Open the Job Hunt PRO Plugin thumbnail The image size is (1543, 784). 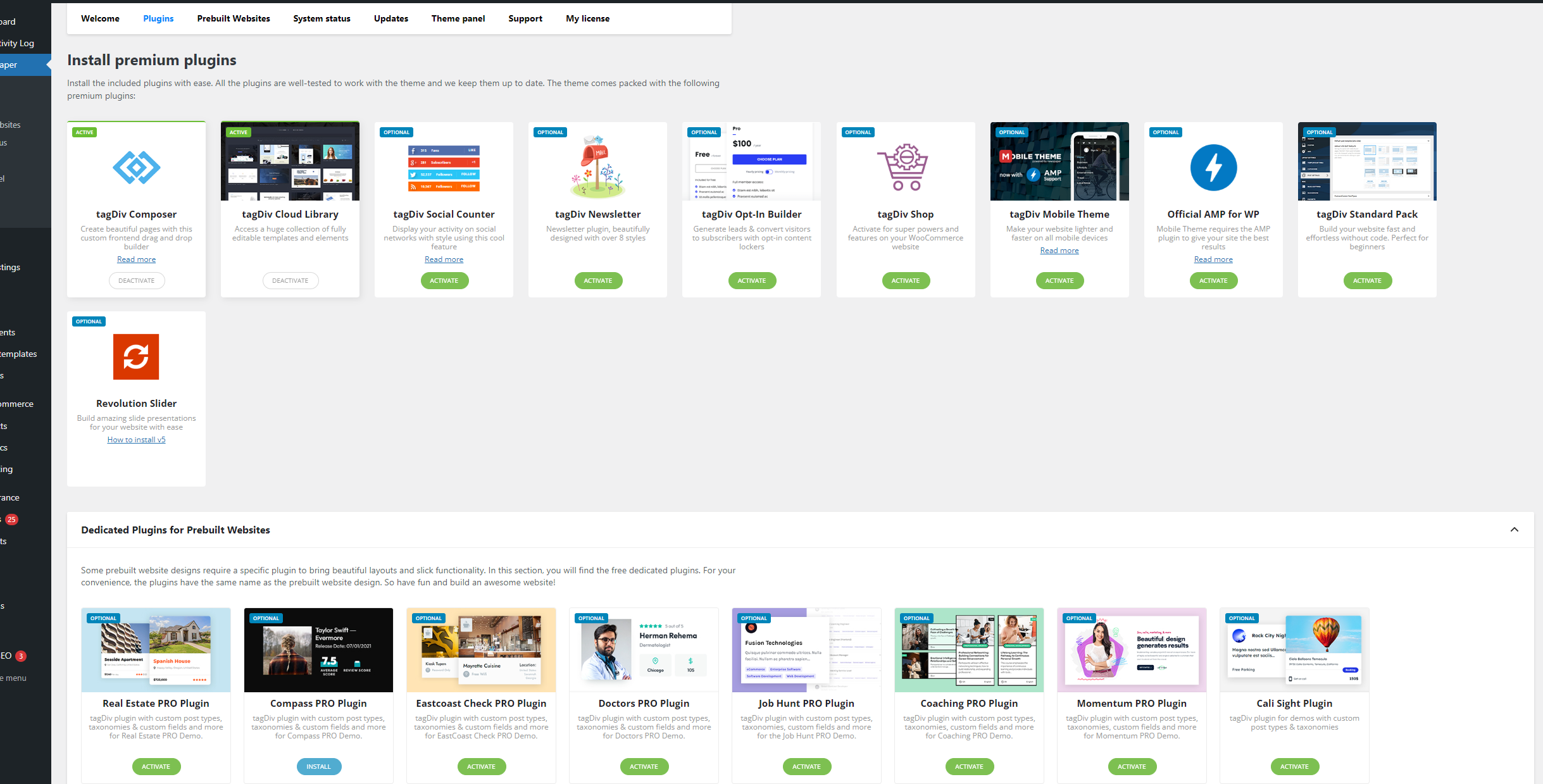[x=806, y=650]
